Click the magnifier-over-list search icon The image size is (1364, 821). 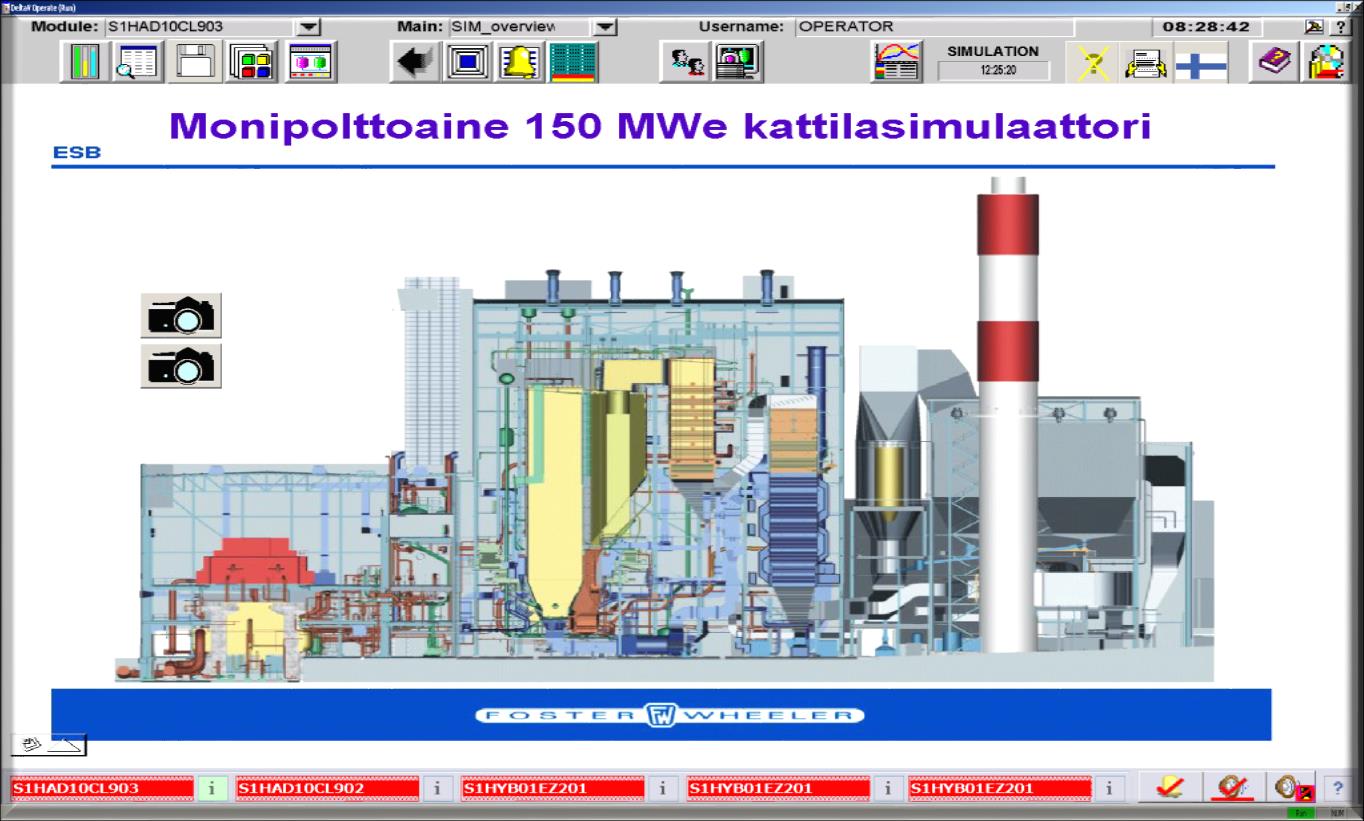(x=139, y=62)
